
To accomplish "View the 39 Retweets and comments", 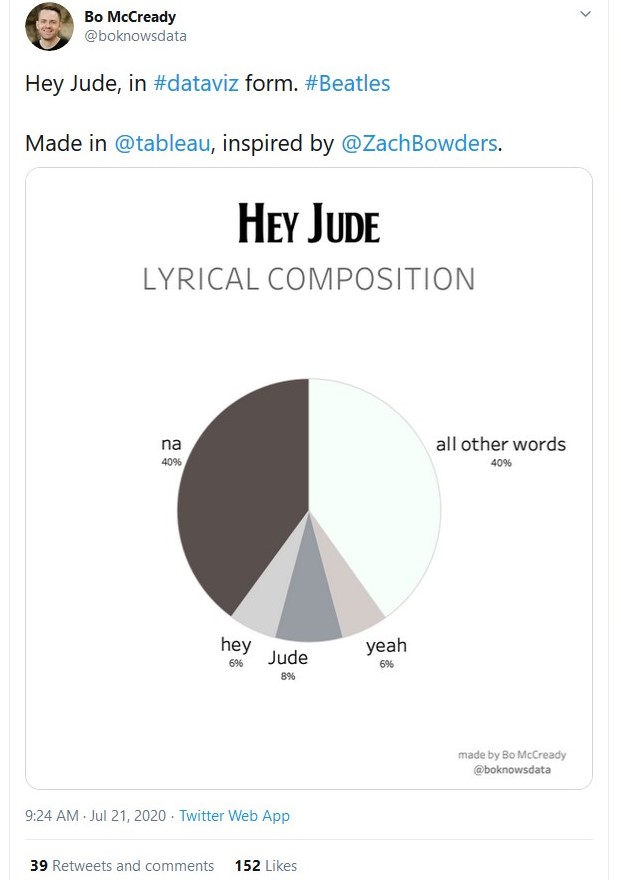I will (121, 866).
